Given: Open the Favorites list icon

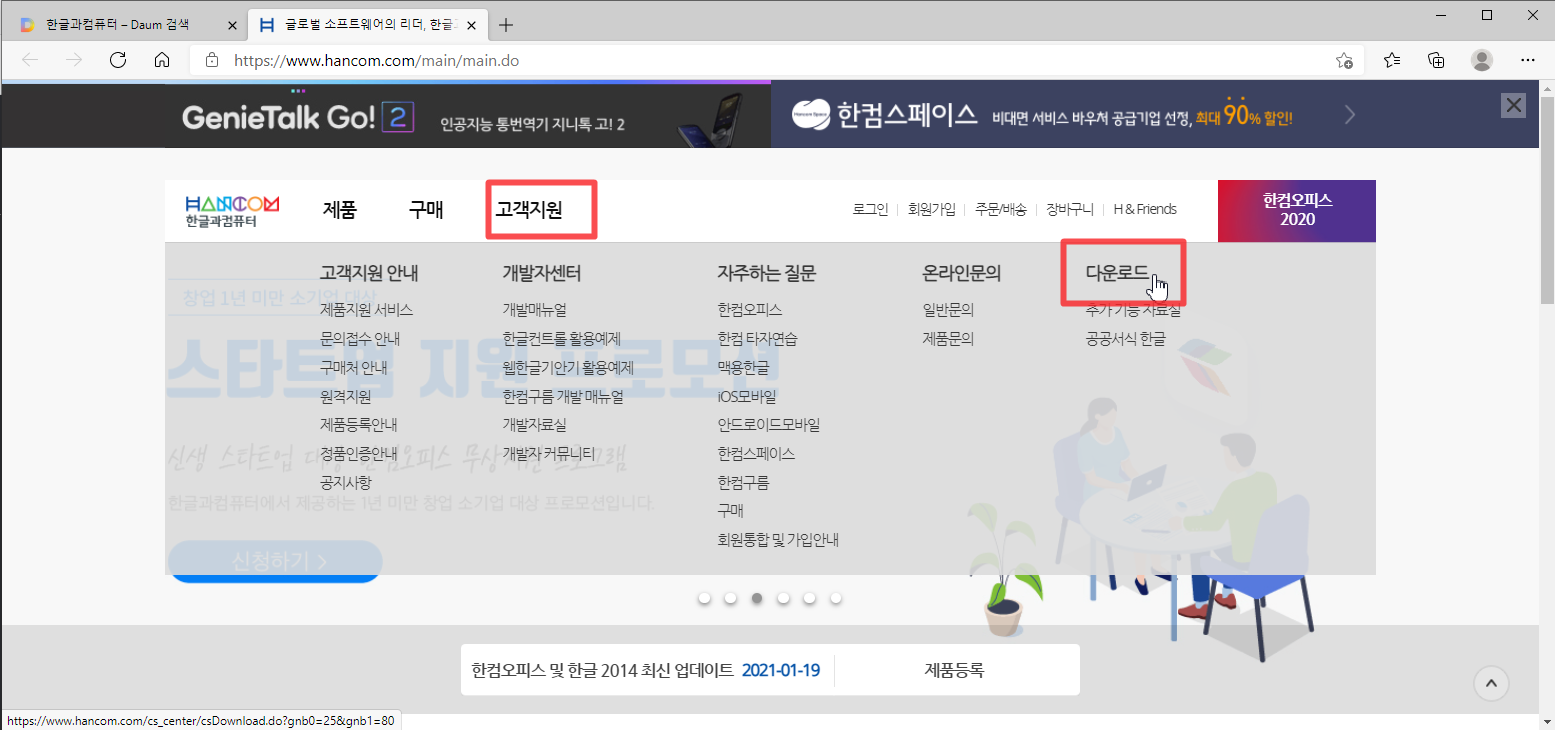Looking at the screenshot, I should [x=1392, y=60].
